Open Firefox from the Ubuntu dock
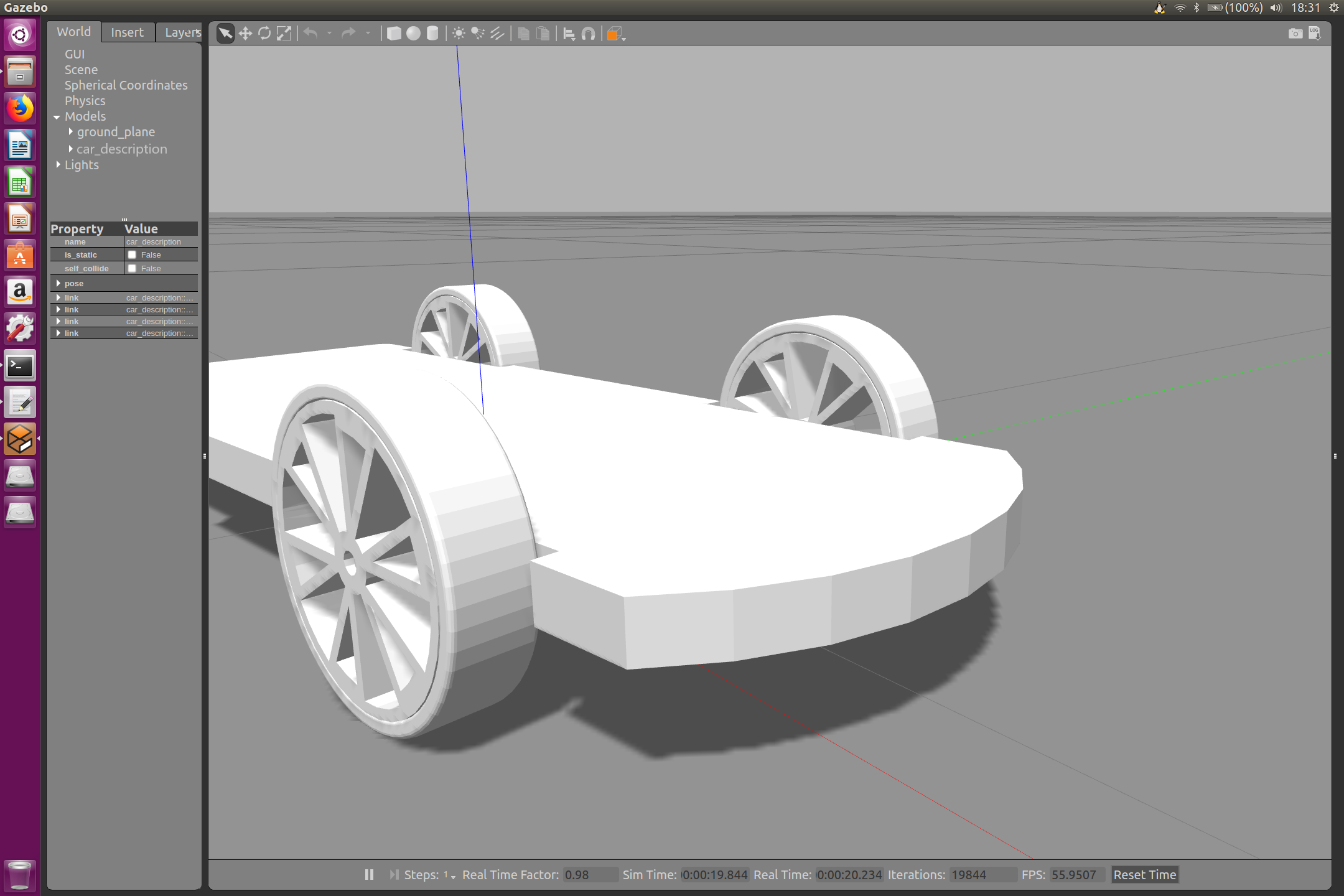Viewport: 1344px width, 896px height. click(x=20, y=109)
